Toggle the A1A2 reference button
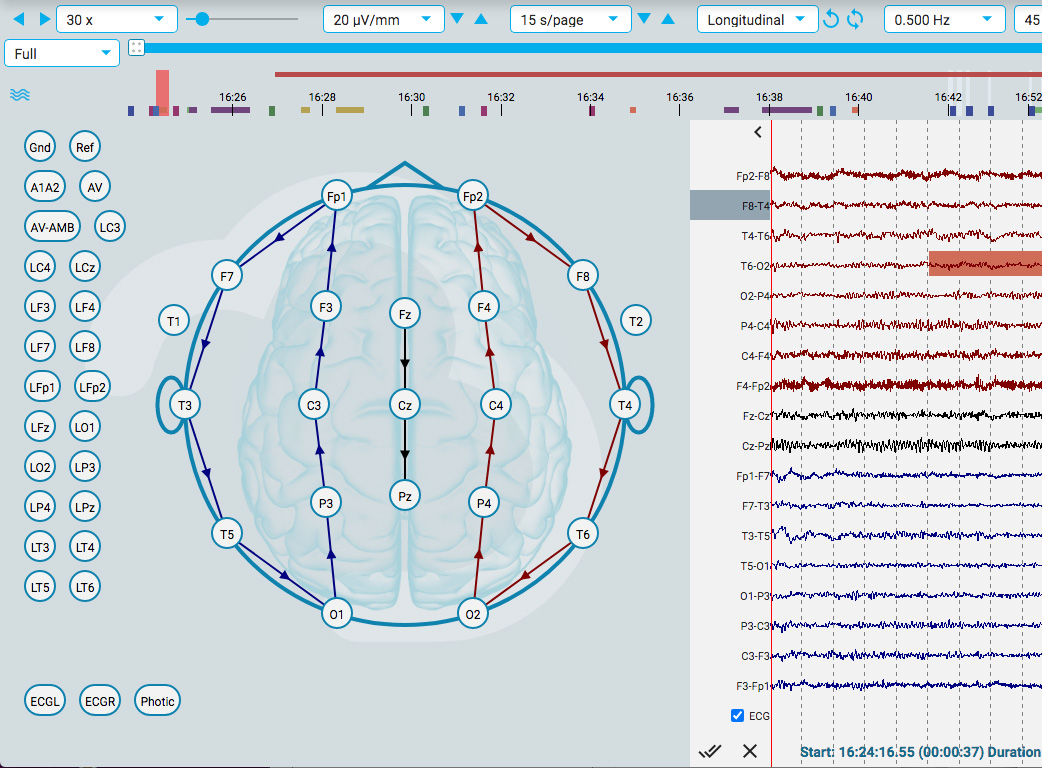1042x768 pixels. [45, 187]
